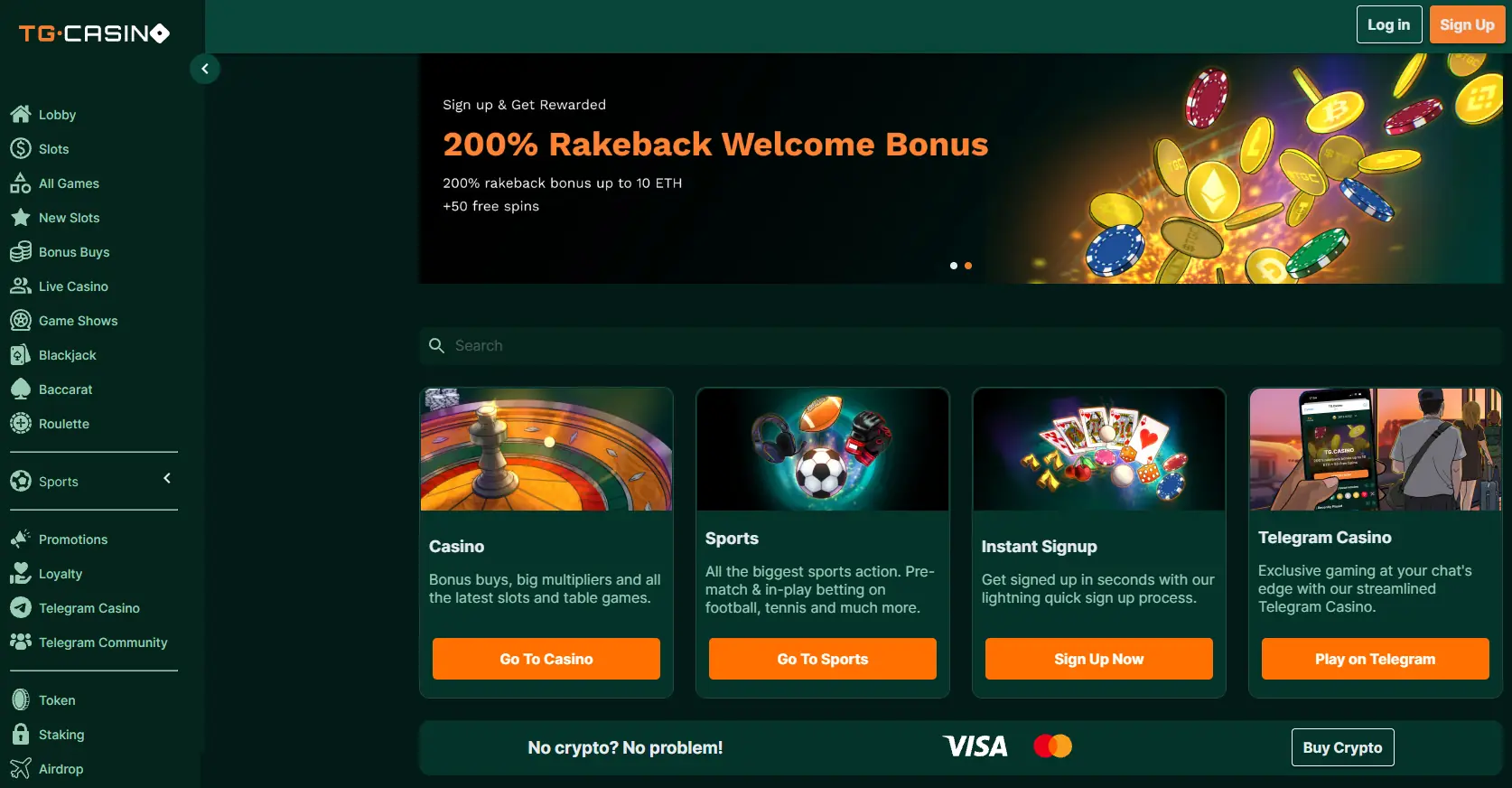The height and width of the screenshot is (788, 1512).
Task: Select the Slots icon in sidebar
Action: pos(22,148)
